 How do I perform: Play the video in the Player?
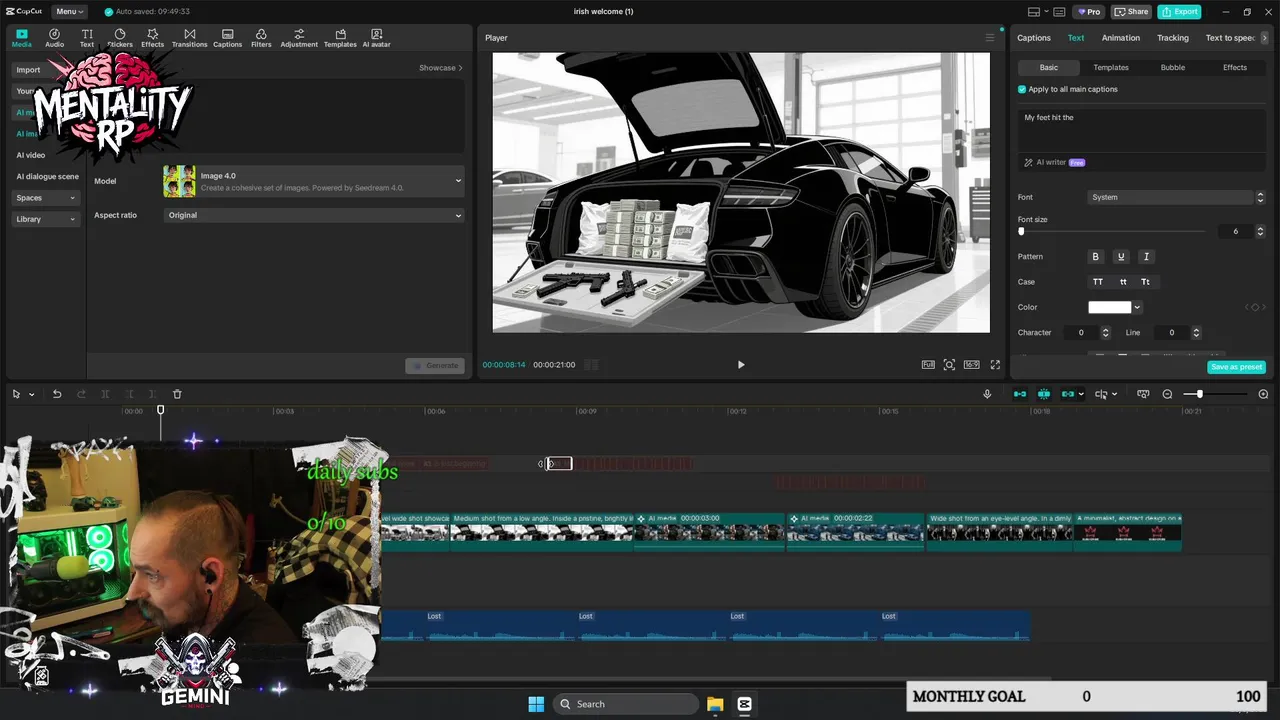[741, 365]
